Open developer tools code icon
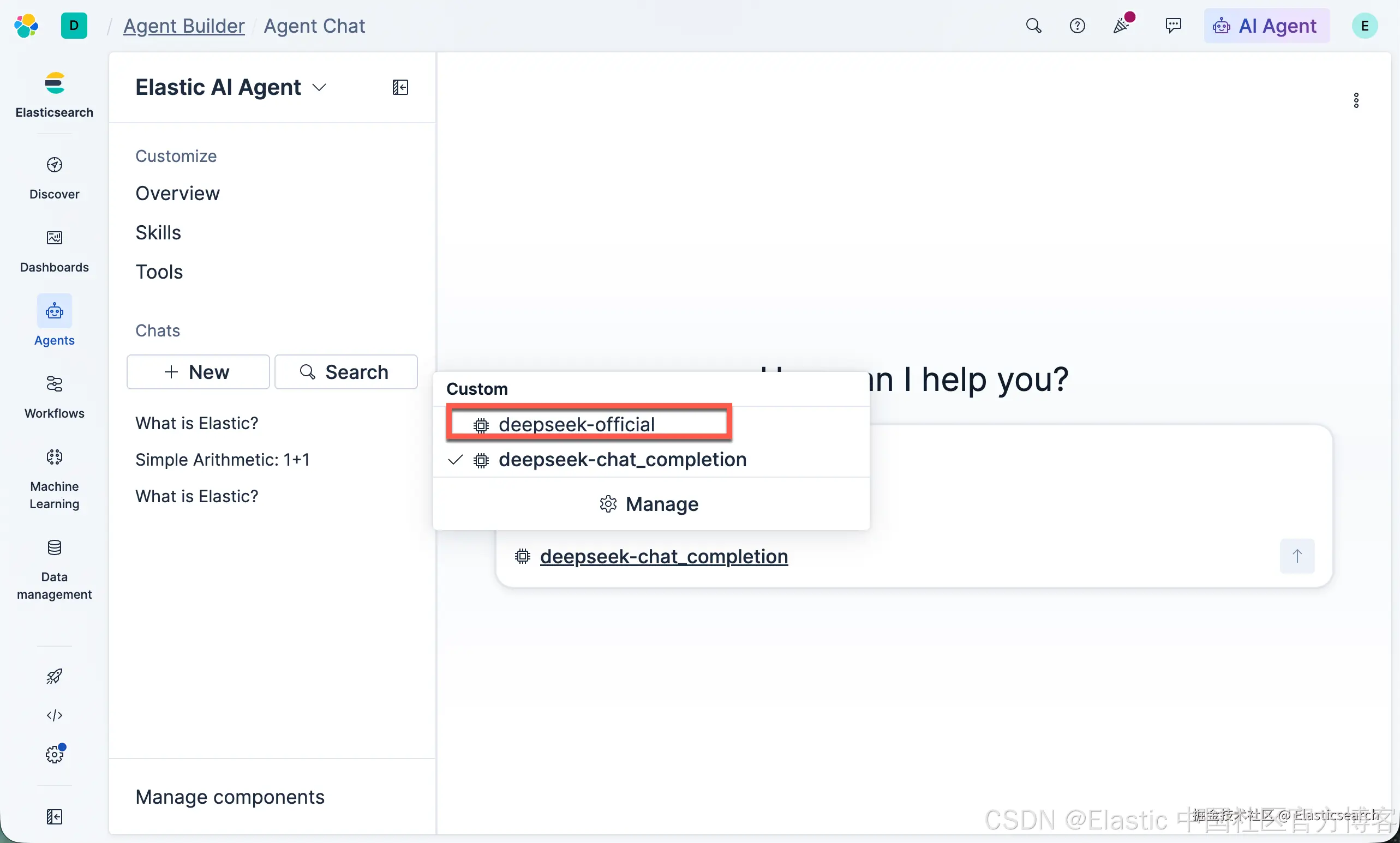The height and width of the screenshot is (843, 1400). pos(55,715)
